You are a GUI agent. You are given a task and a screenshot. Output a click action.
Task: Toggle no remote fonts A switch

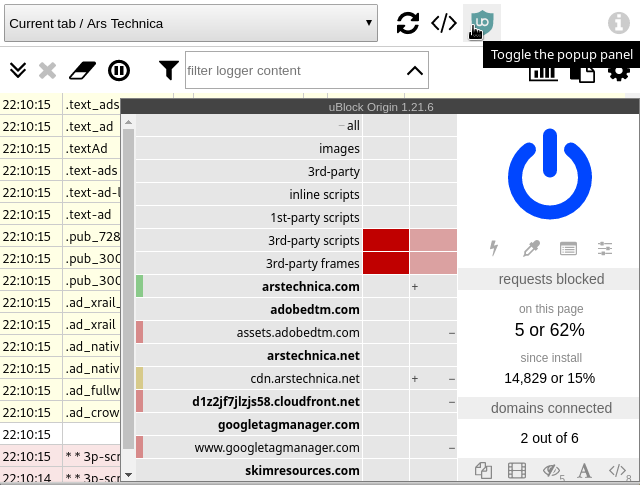click(584, 471)
